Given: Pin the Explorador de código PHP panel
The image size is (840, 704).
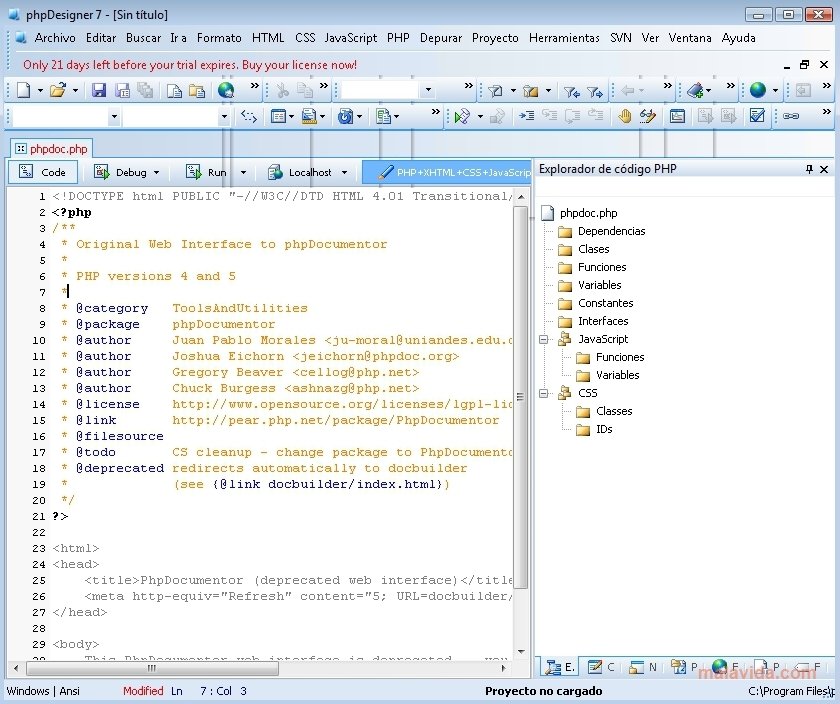Looking at the screenshot, I should pos(809,169).
